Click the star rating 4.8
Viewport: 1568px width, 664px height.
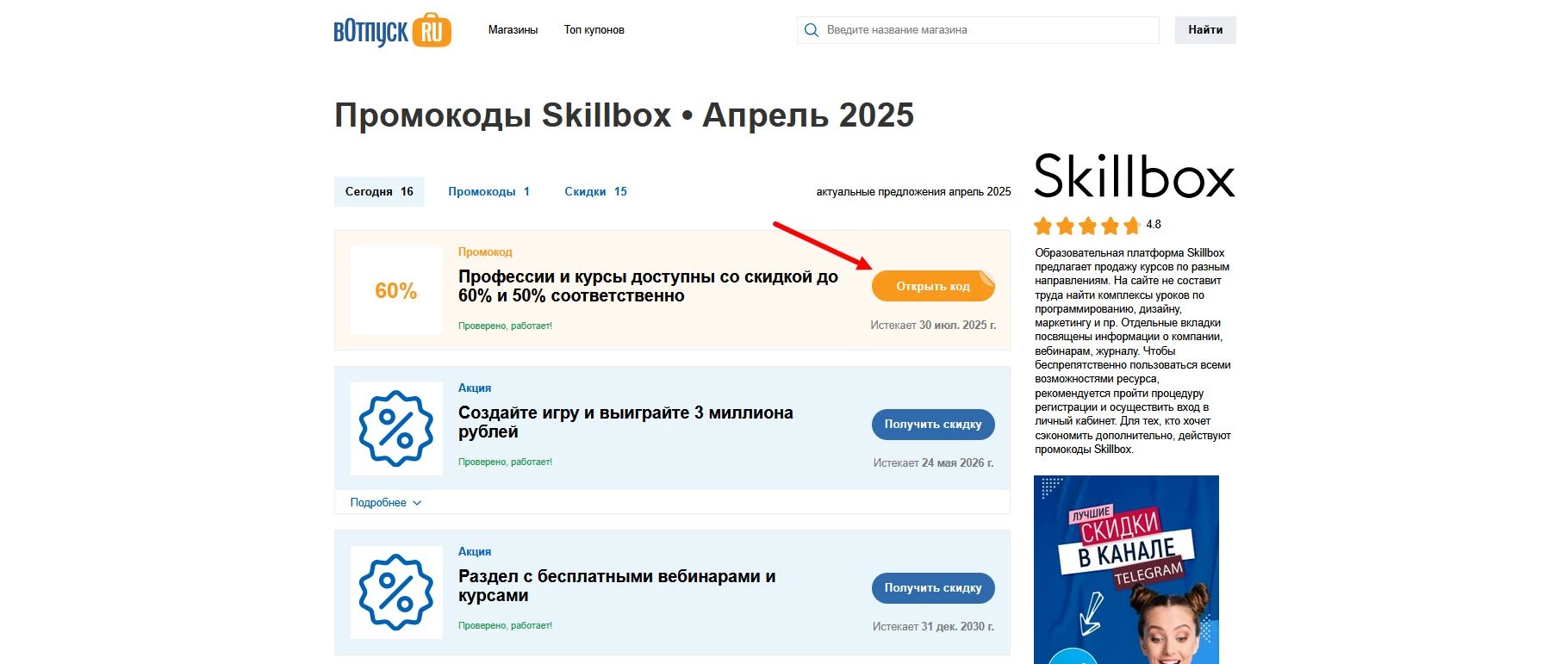(1098, 226)
